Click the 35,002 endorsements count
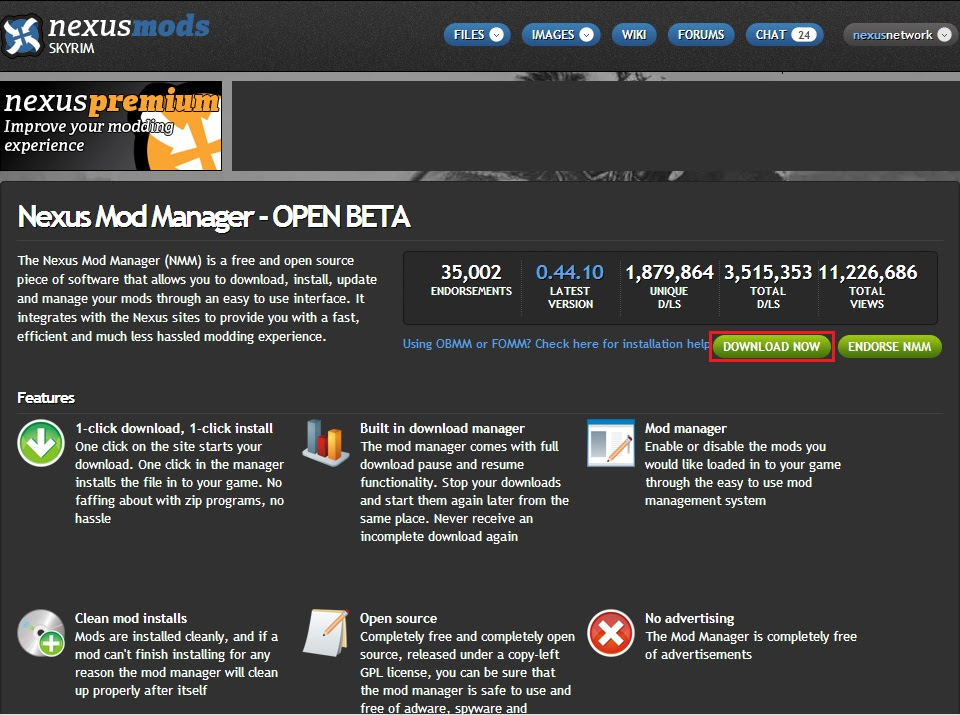The image size is (960, 715). 471,272
